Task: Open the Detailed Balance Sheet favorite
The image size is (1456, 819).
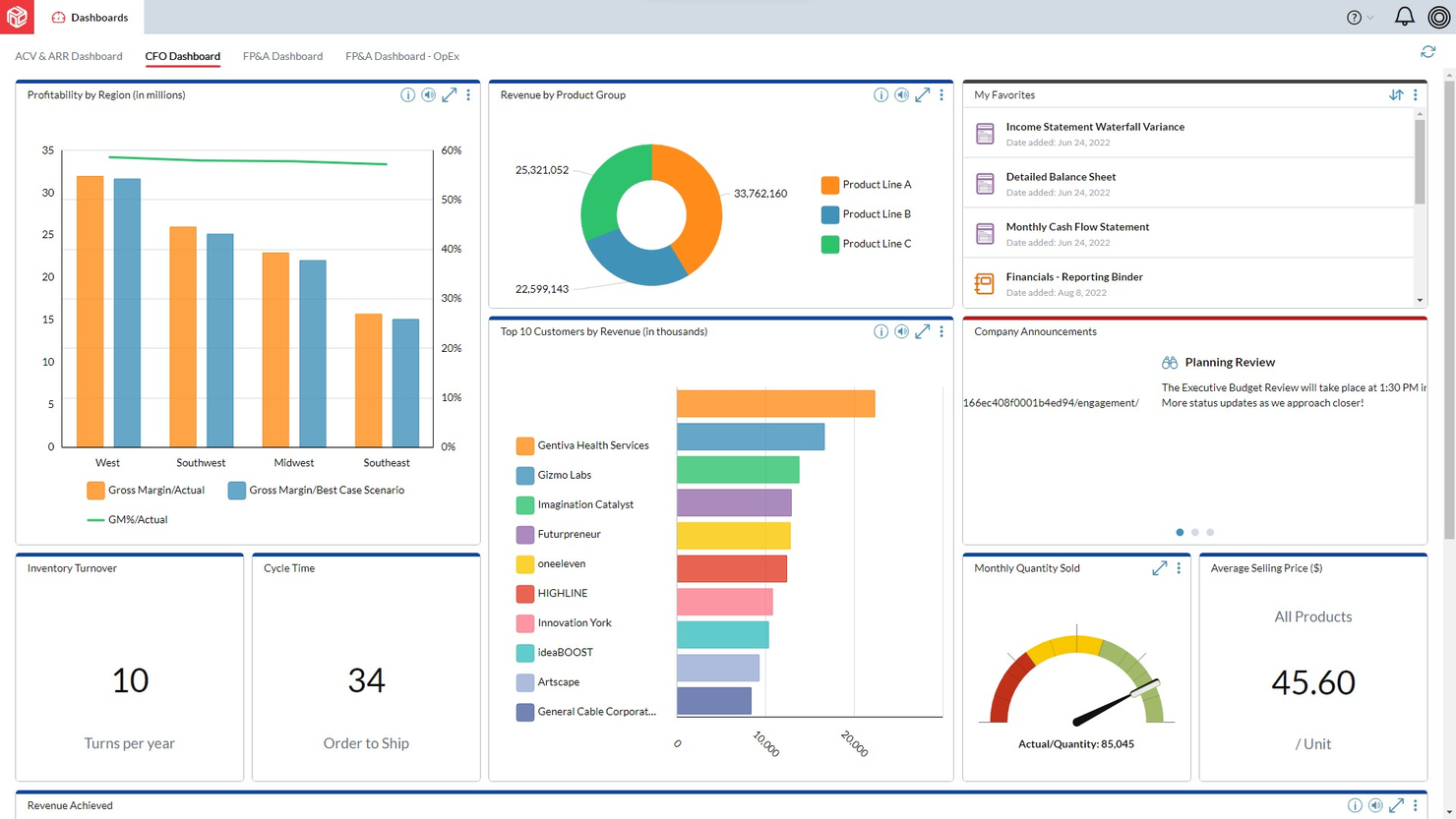Action: pyautogui.click(x=1061, y=177)
